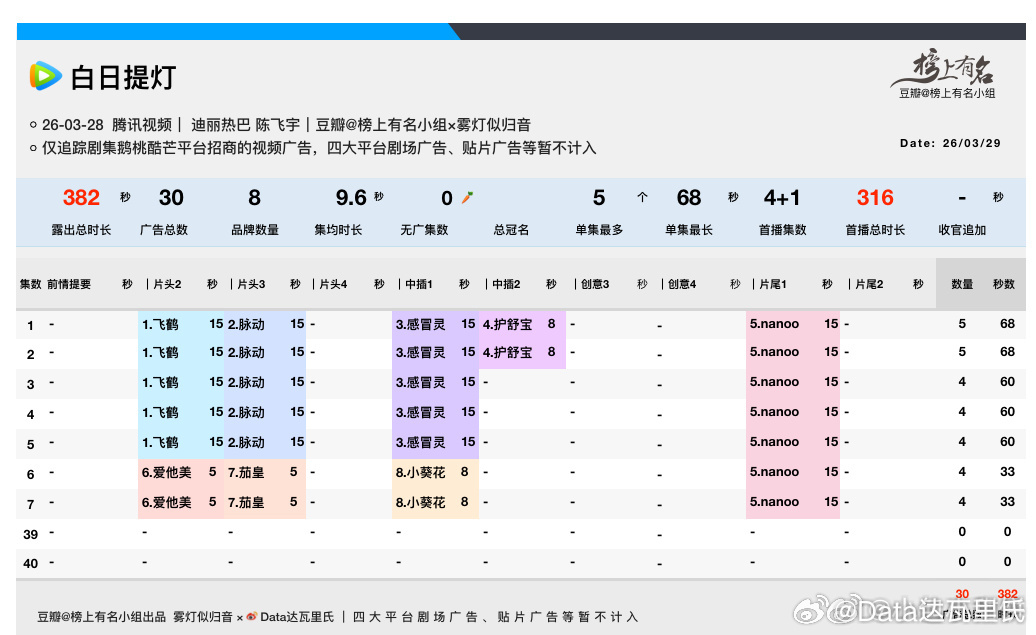Select the title 白日提灯
Screen dimensions: 1036x635
(x=123, y=77)
